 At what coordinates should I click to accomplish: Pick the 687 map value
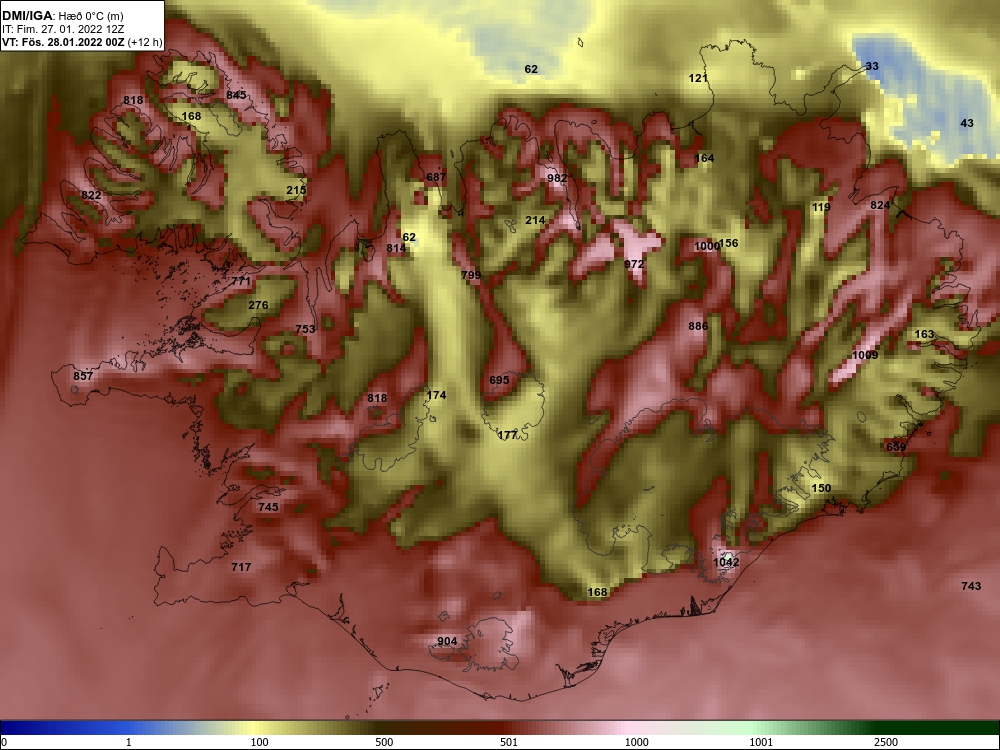(x=436, y=177)
